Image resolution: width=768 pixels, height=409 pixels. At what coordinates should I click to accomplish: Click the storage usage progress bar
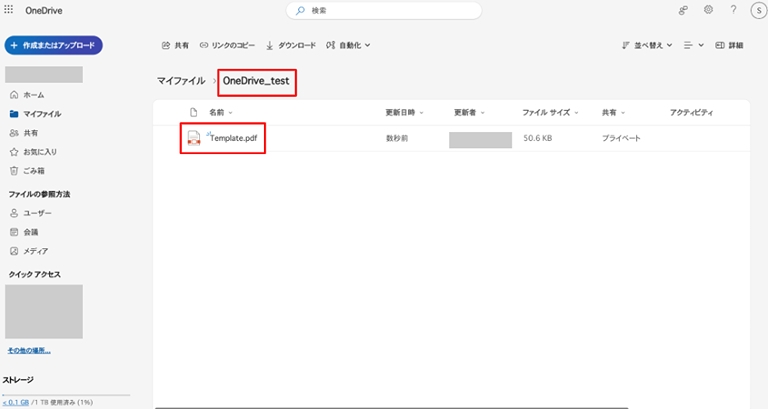point(66,395)
